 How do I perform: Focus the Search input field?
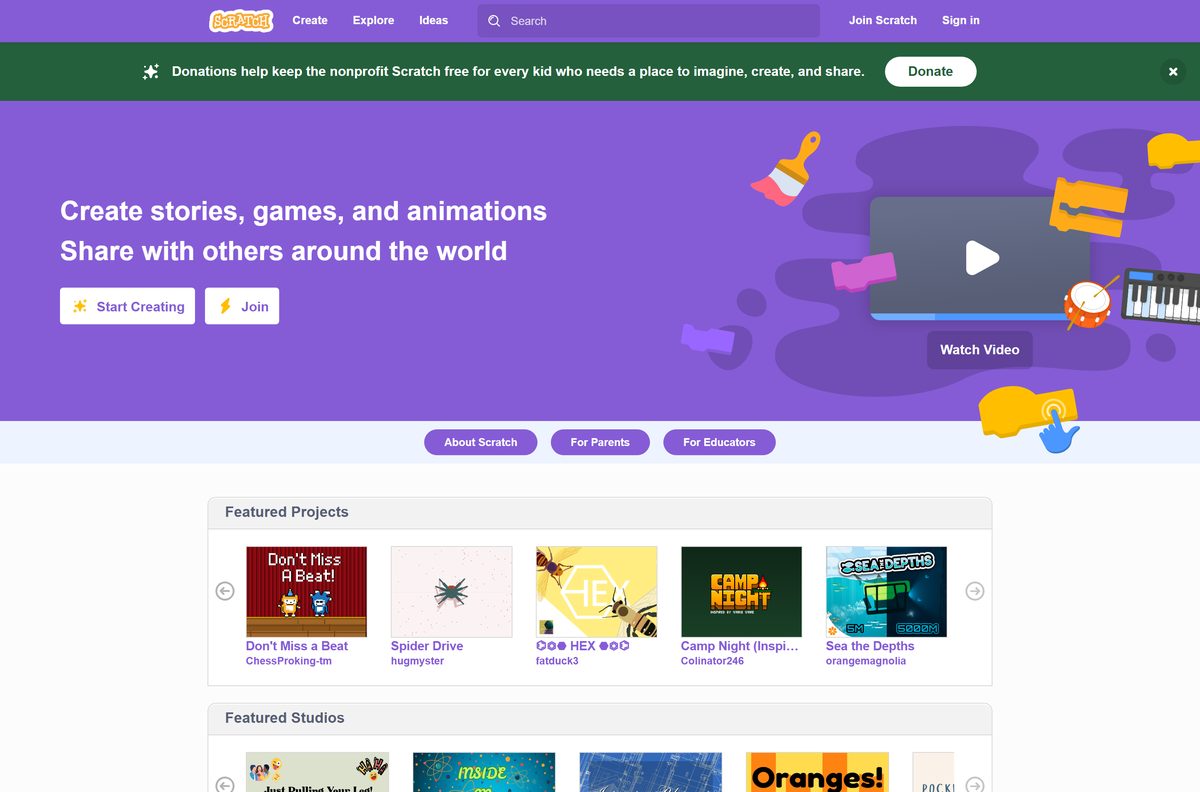[x=648, y=21]
